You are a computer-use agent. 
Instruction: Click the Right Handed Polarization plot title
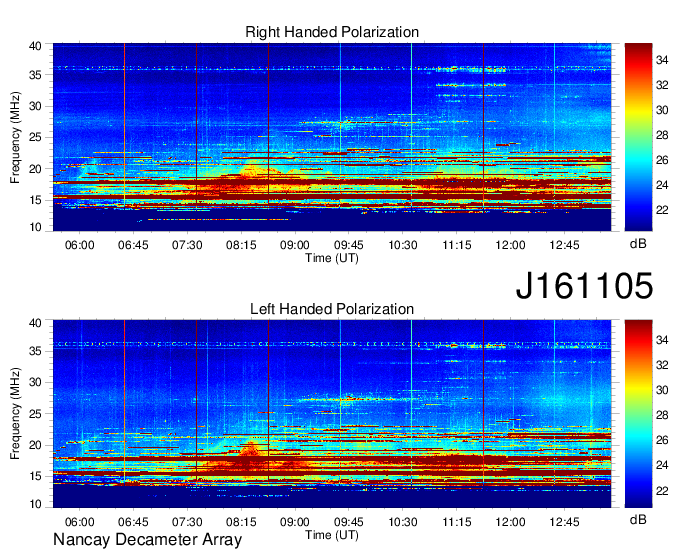tap(332, 32)
